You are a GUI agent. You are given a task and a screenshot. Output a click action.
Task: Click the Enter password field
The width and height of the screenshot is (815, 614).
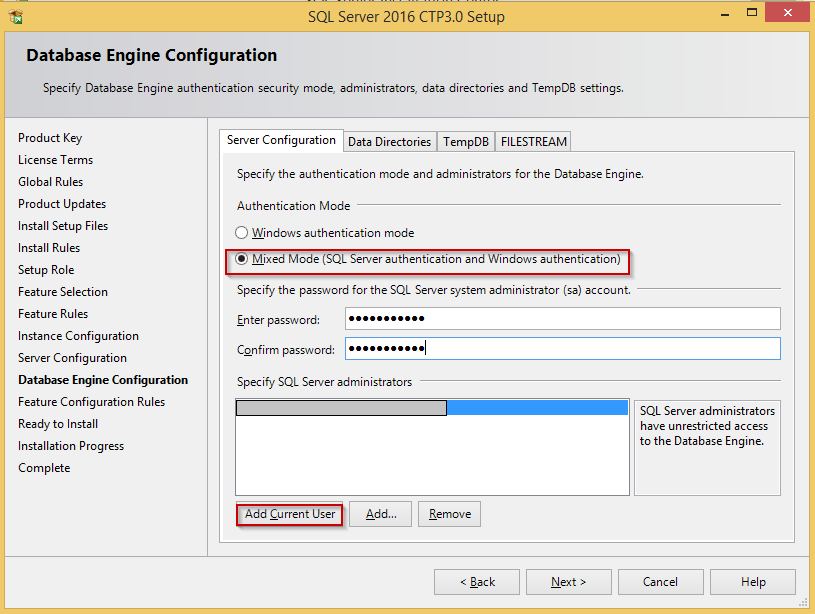coord(562,318)
